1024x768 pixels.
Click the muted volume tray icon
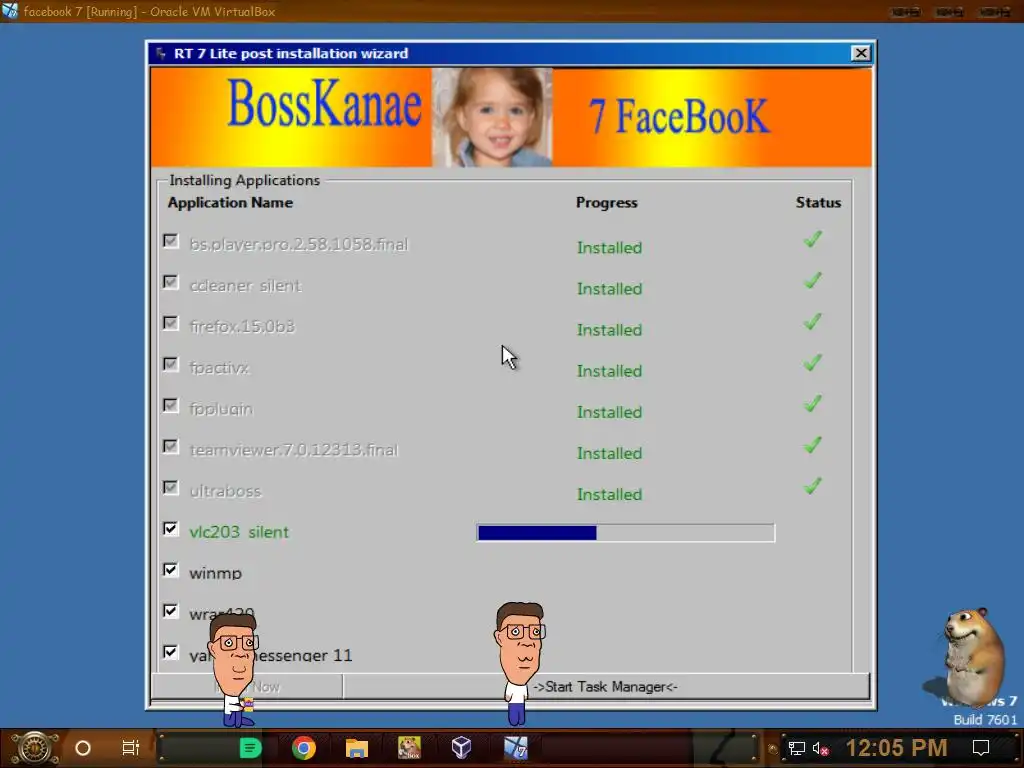click(x=820, y=748)
